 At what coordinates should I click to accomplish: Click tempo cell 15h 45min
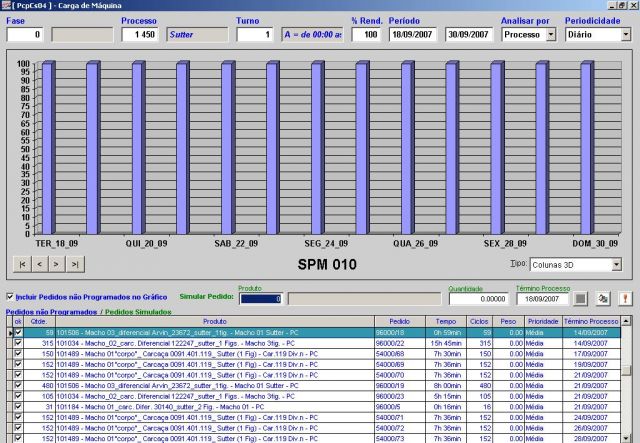[x=446, y=343]
